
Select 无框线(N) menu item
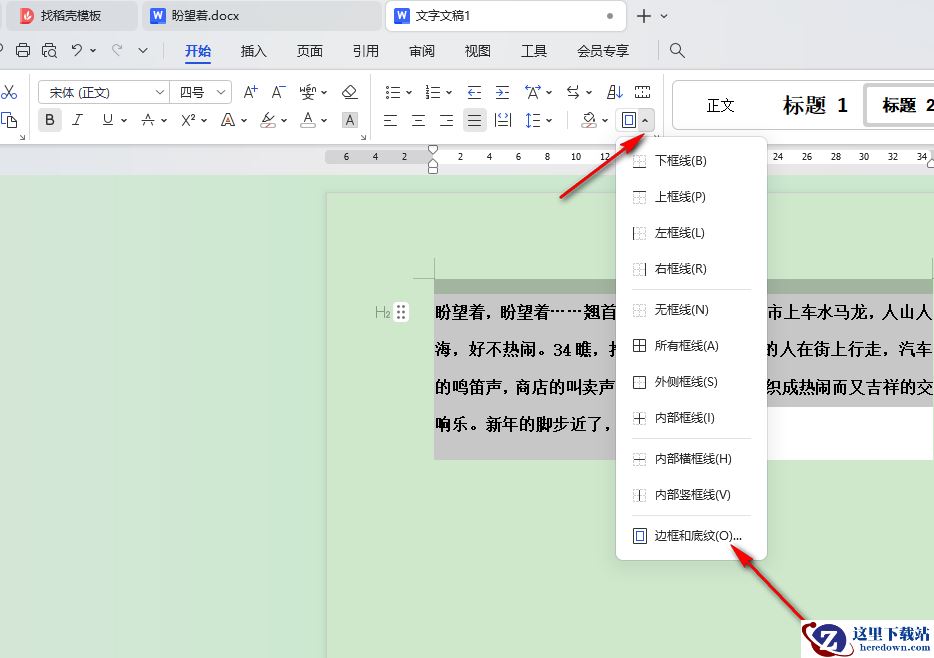(x=691, y=310)
